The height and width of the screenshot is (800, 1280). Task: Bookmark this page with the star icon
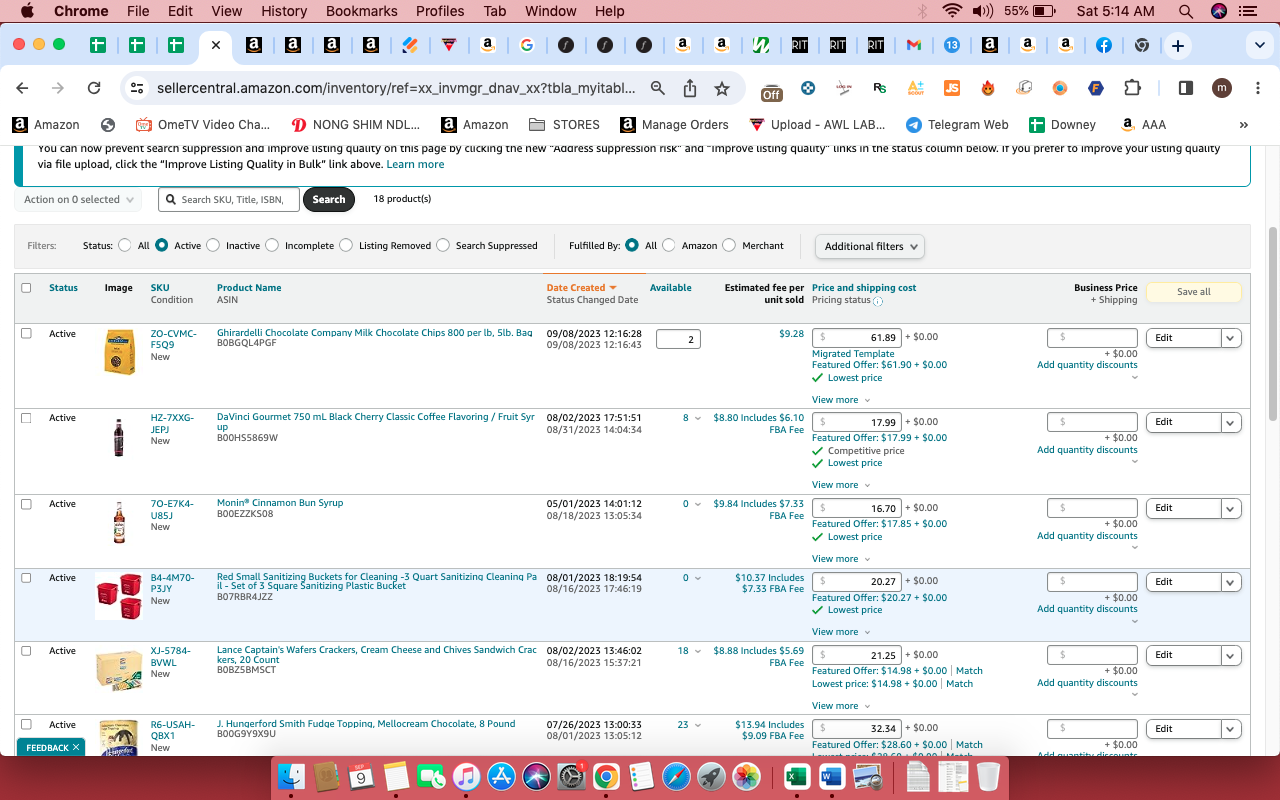722,88
